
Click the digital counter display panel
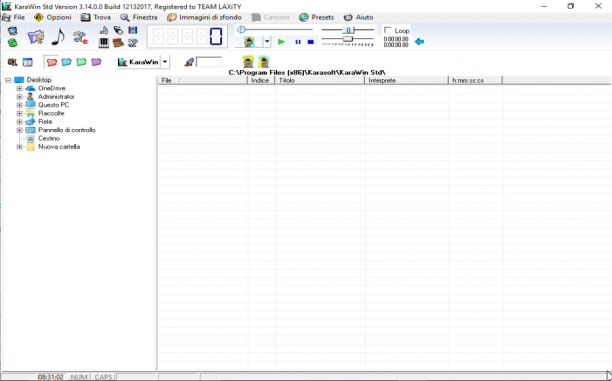pyautogui.click(x=187, y=37)
